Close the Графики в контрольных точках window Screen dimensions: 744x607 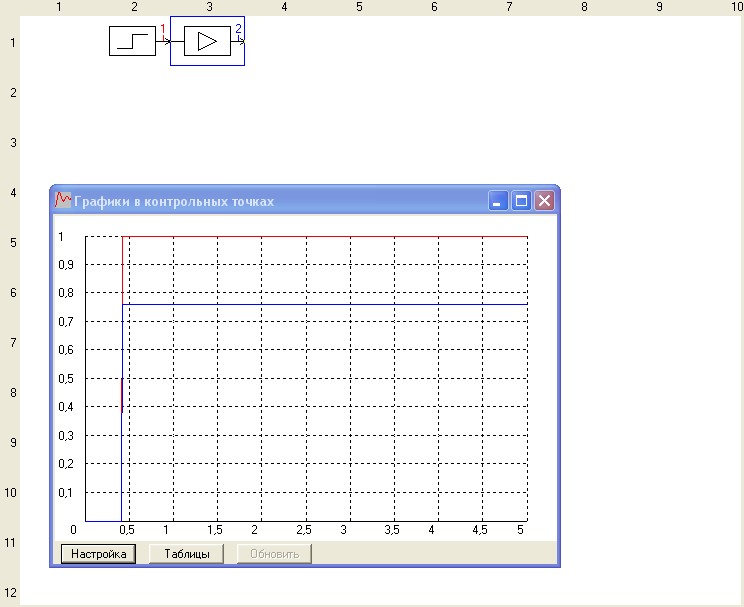(544, 201)
